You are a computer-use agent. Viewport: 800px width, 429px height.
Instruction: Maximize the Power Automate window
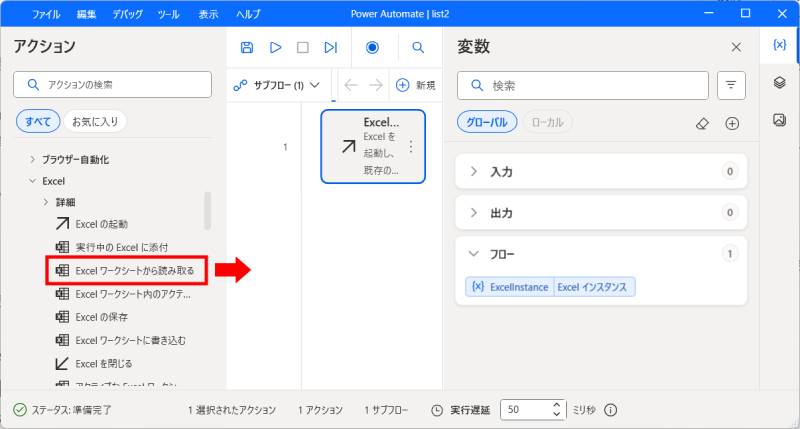745,13
